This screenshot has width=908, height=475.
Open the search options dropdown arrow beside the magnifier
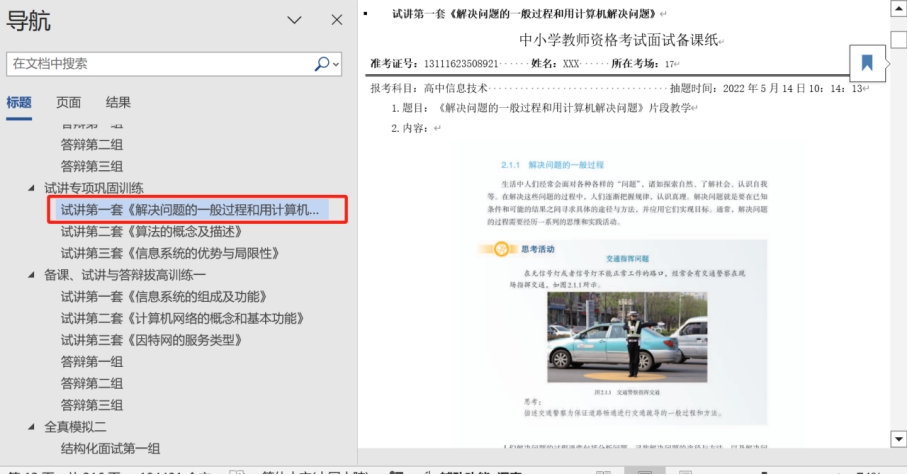336,64
